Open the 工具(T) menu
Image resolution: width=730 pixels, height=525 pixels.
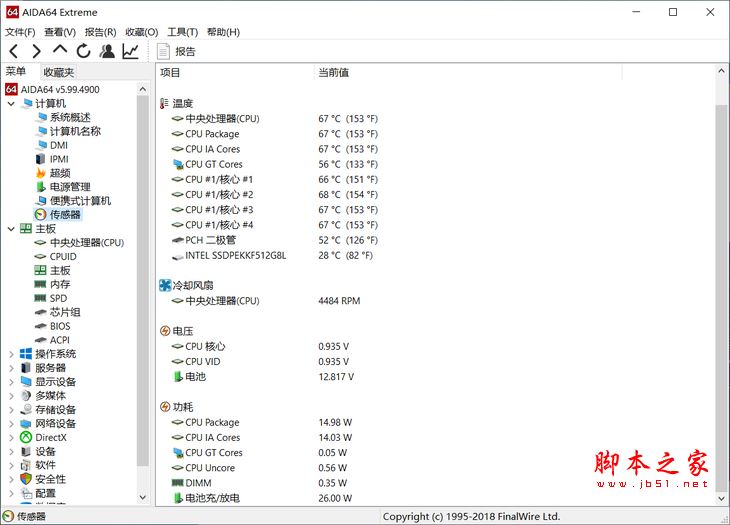(182, 32)
